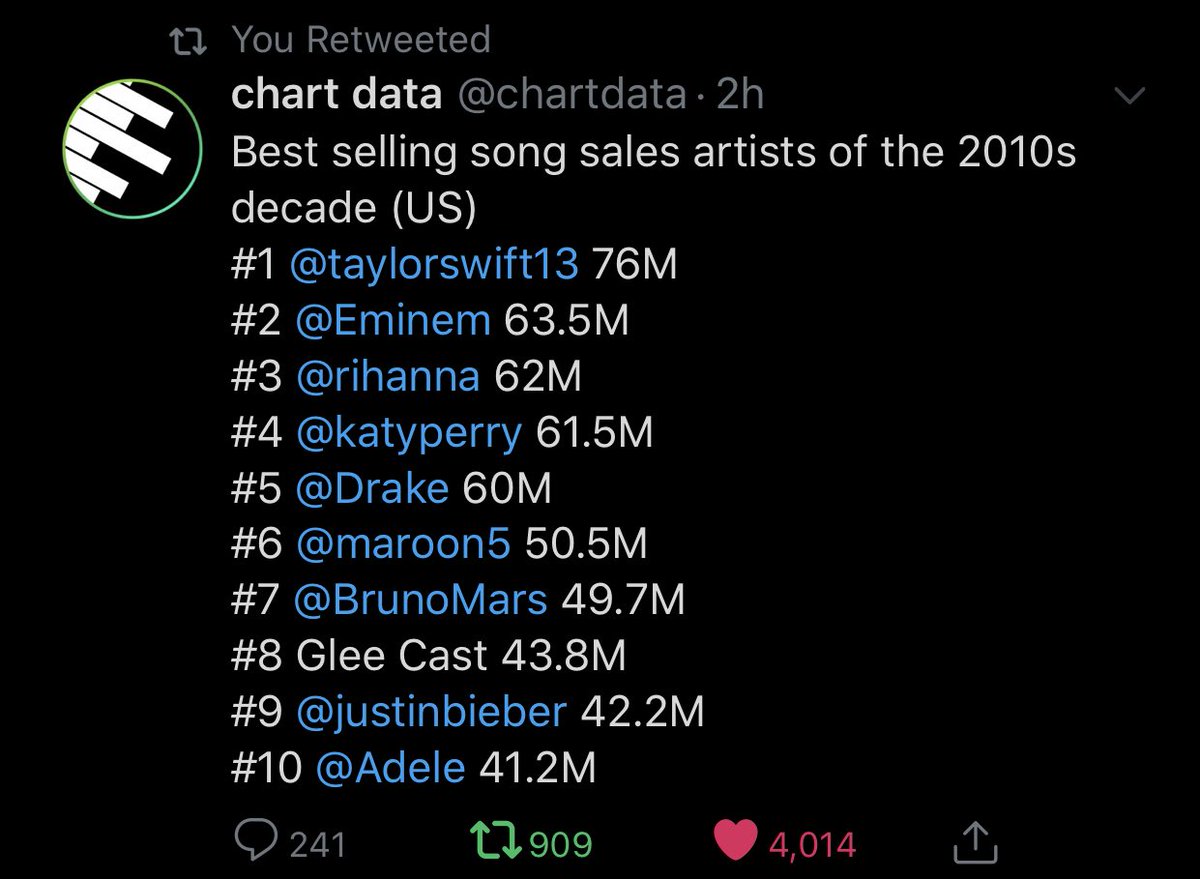Visit the @Adele profile link
The height and width of the screenshot is (879, 1200).
391,769
